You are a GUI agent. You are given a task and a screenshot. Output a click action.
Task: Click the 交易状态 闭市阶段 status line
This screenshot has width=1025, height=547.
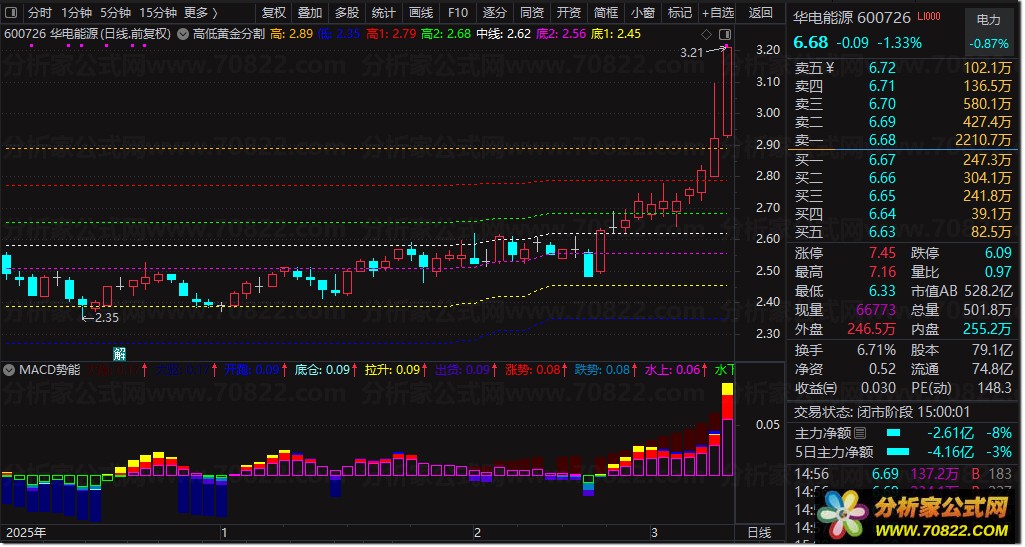(x=882, y=412)
